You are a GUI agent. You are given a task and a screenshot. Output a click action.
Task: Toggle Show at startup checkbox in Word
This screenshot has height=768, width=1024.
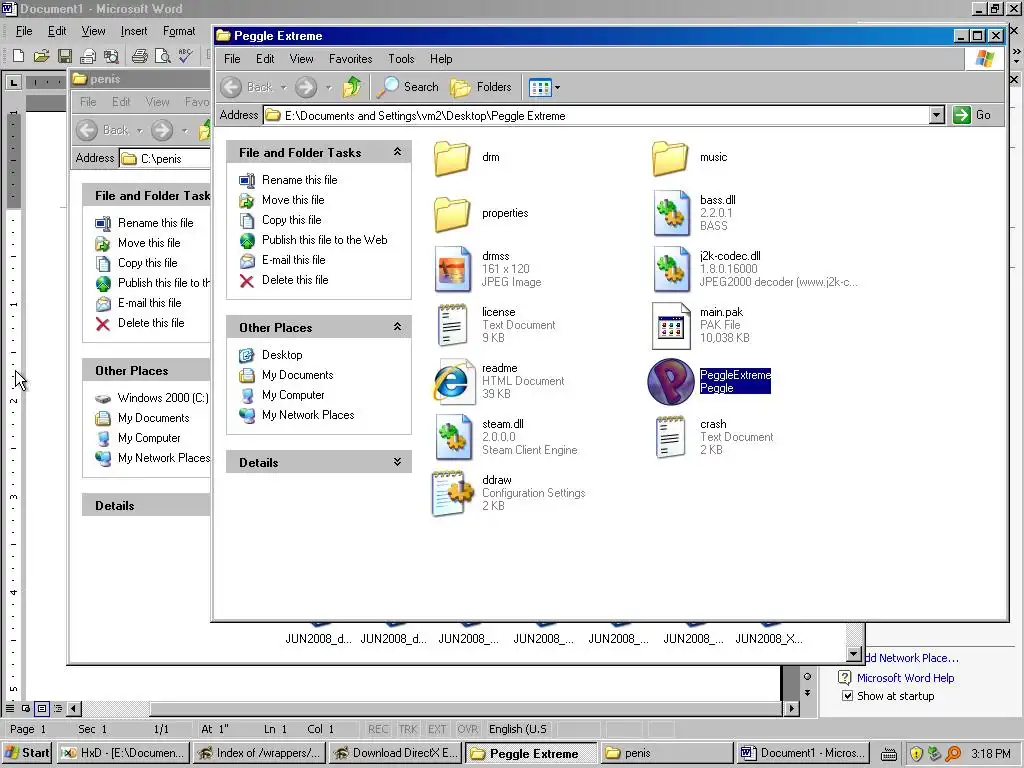point(847,696)
